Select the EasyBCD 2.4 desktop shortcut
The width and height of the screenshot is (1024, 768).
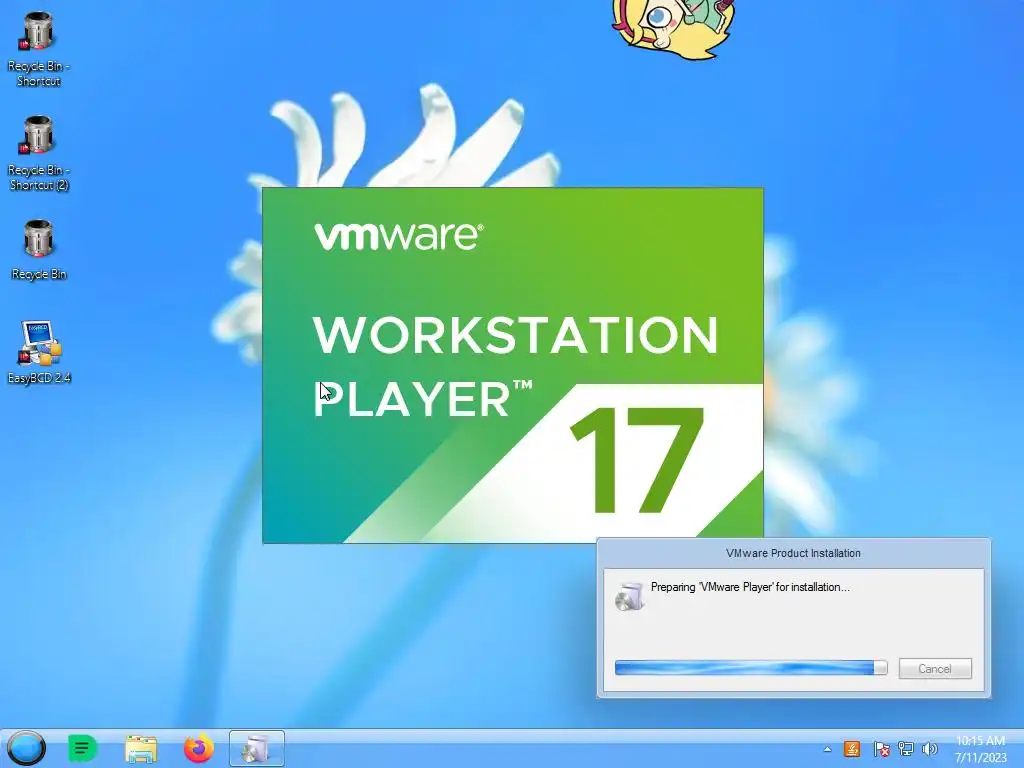(38, 353)
